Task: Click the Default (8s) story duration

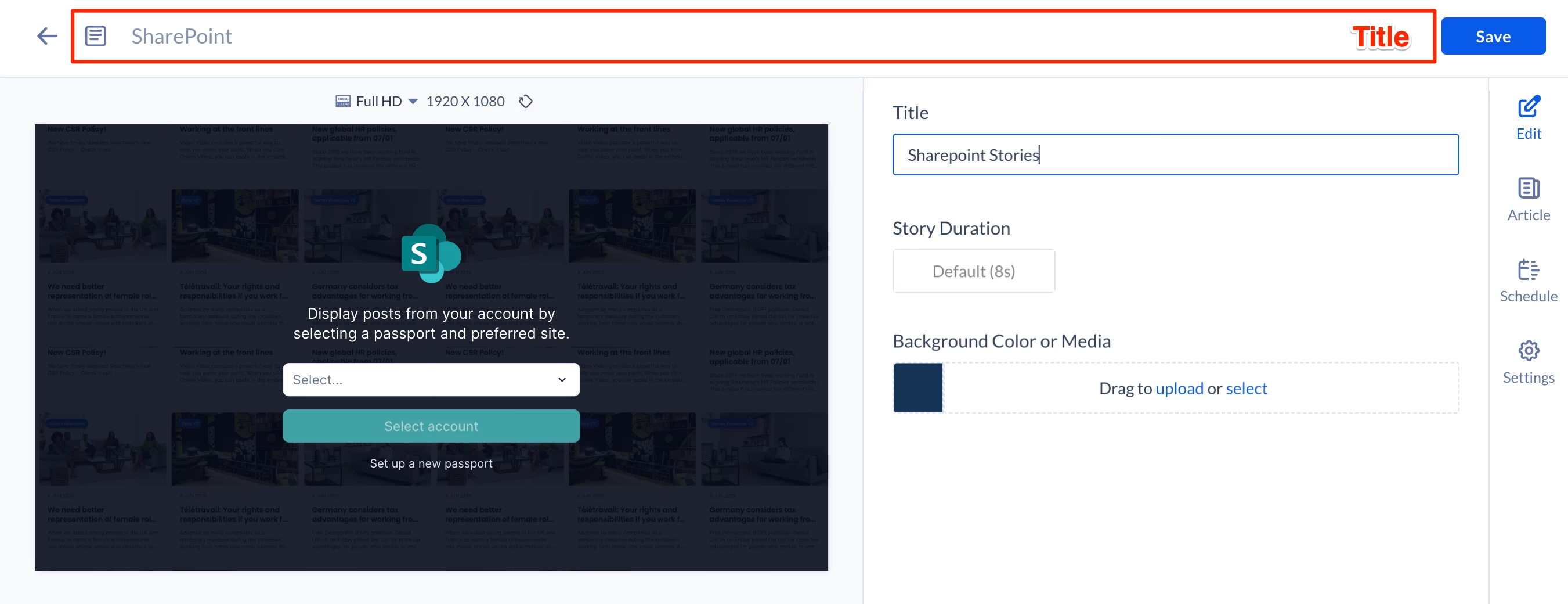Action: click(x=973, y=271)
